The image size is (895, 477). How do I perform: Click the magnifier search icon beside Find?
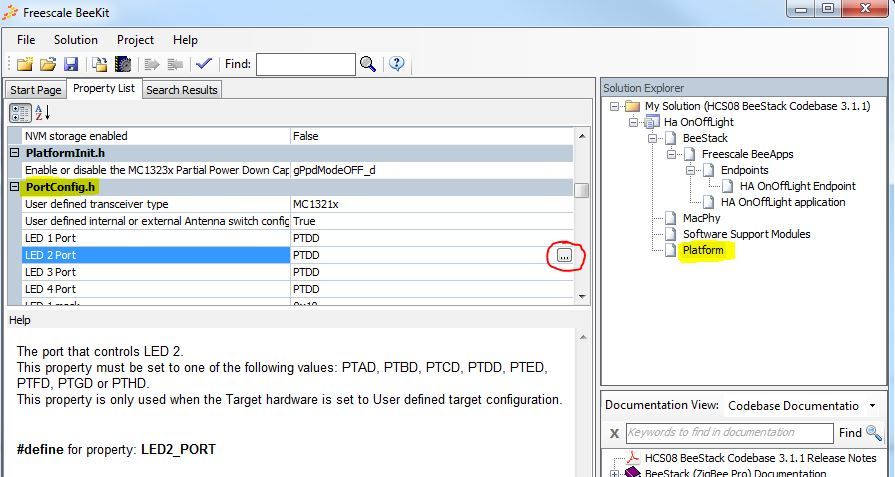coord(368,64)
